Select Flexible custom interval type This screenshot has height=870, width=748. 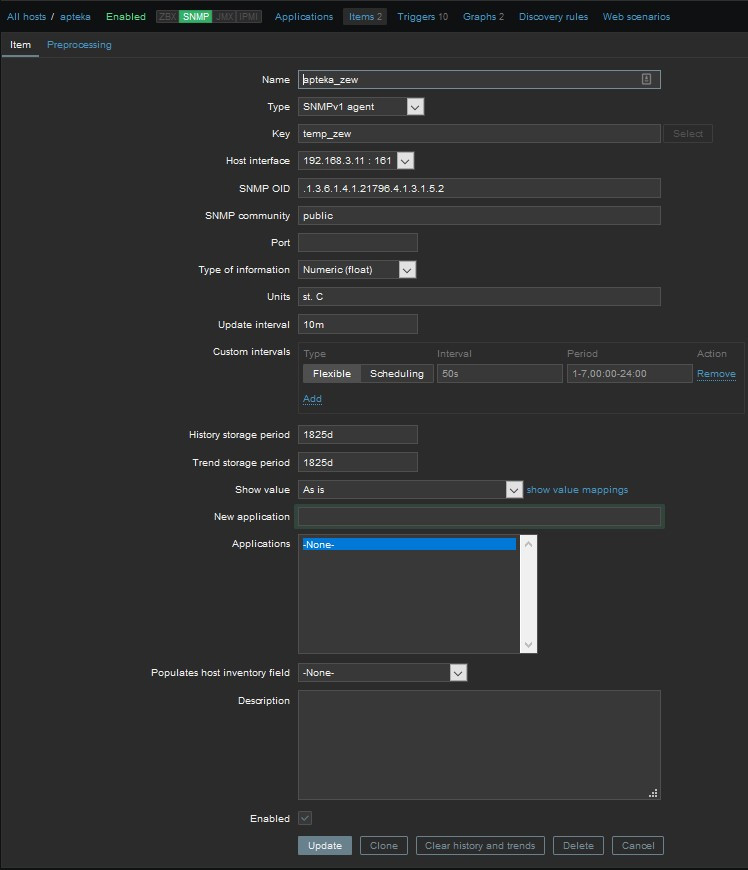tap(332, 374)
